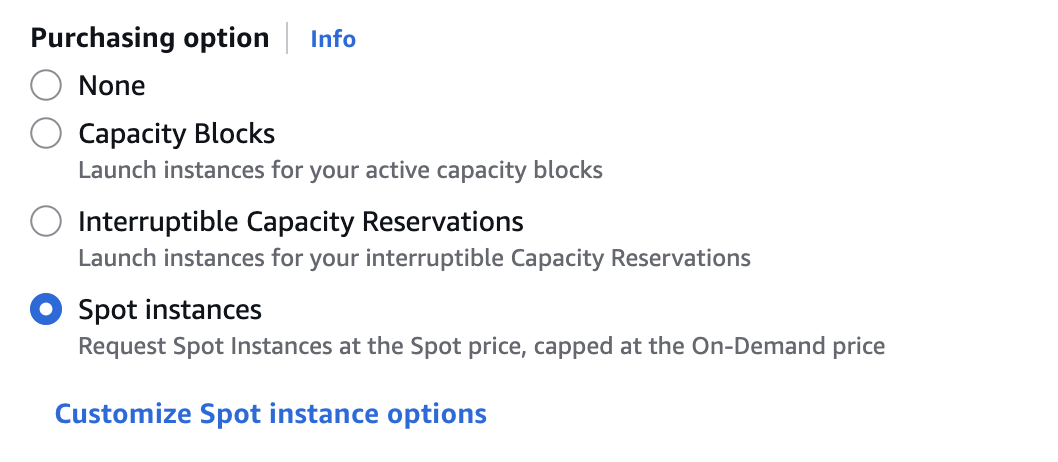Choose the Capacity Blocks radio button
Screen dimensions: 1058x462
tap(46, 133)
